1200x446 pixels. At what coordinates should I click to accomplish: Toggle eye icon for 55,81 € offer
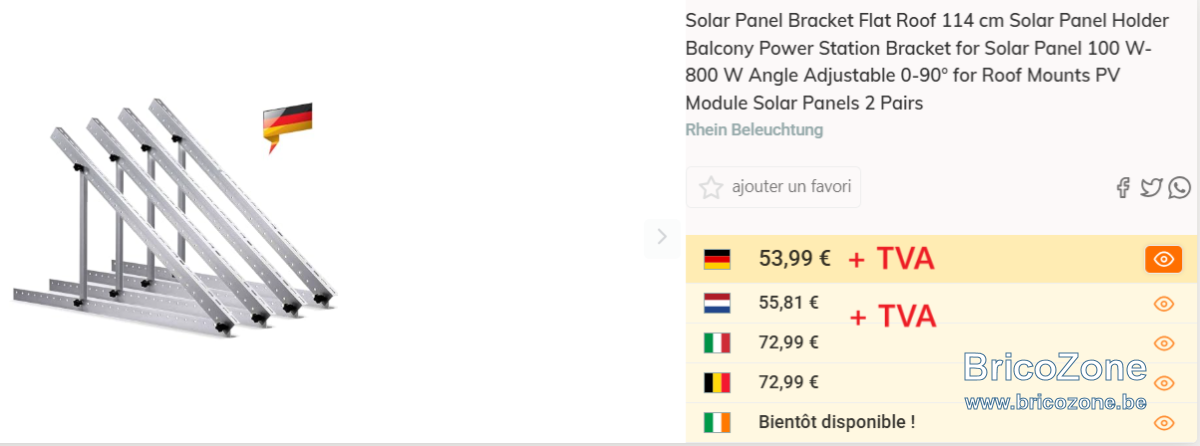1163,304
